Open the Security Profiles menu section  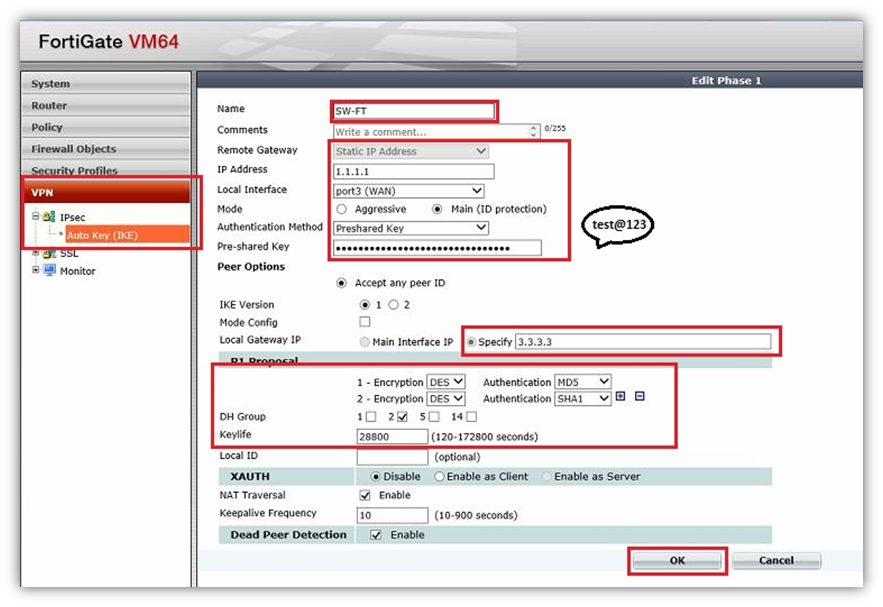click(106, 169)
